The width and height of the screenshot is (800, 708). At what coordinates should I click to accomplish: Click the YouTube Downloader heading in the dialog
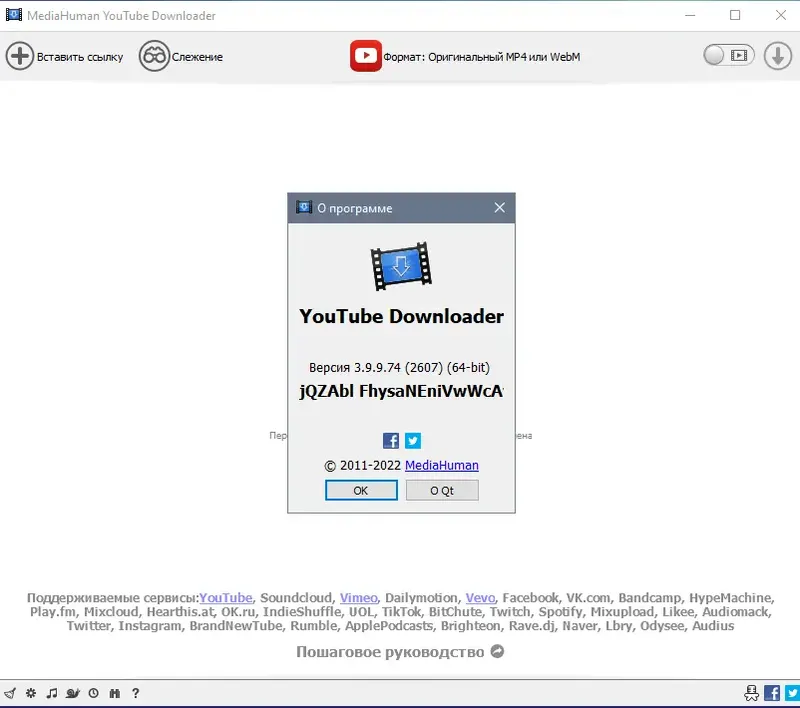point(401,316)
